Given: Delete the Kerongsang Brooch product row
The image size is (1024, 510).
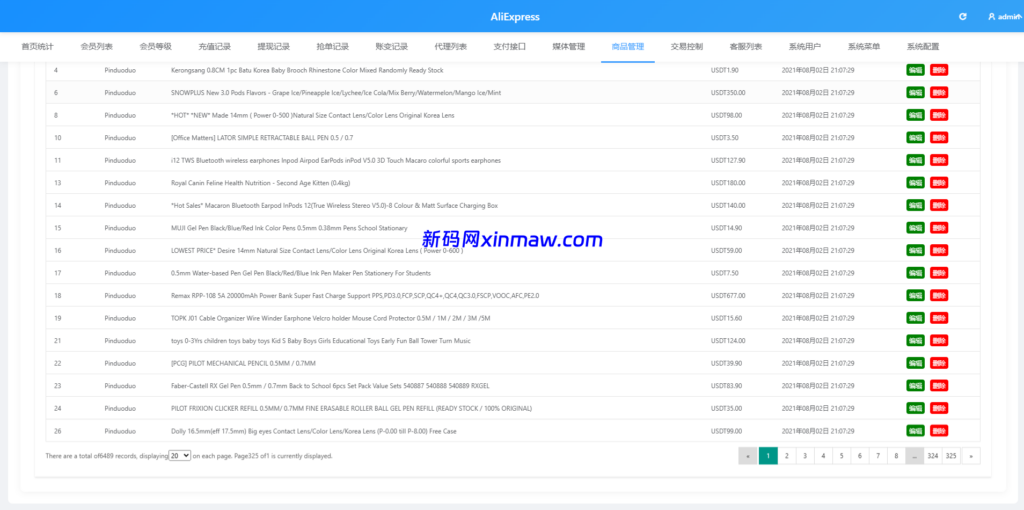Looking at the screenshot, I should [x=939, y=70].
